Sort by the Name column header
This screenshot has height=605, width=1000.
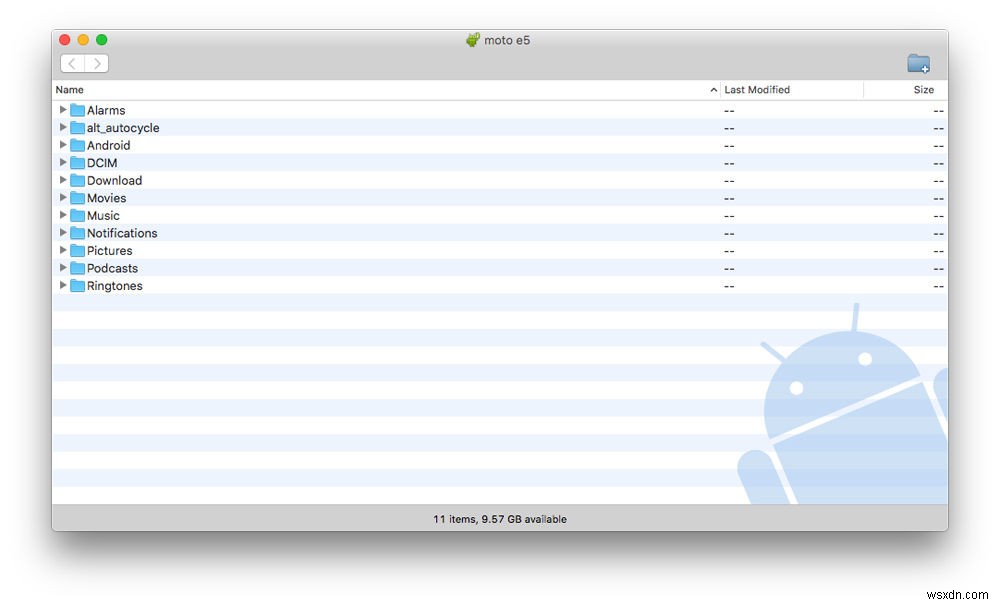click(x=386, y=90)
